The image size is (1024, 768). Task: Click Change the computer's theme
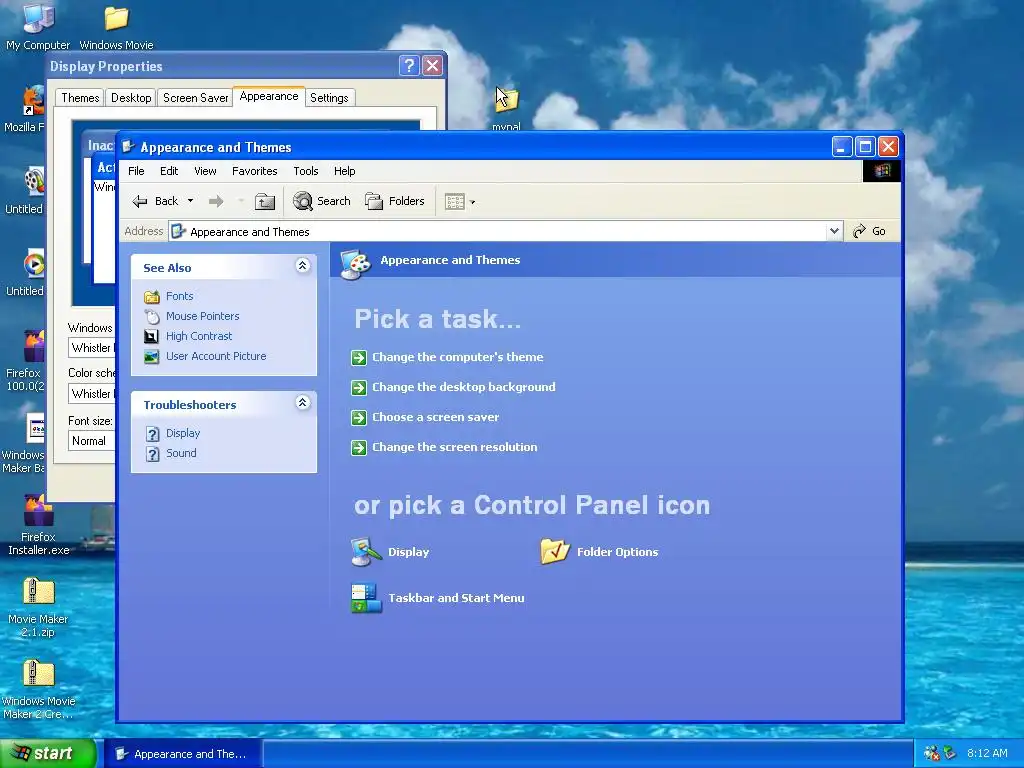pos(458,357)
